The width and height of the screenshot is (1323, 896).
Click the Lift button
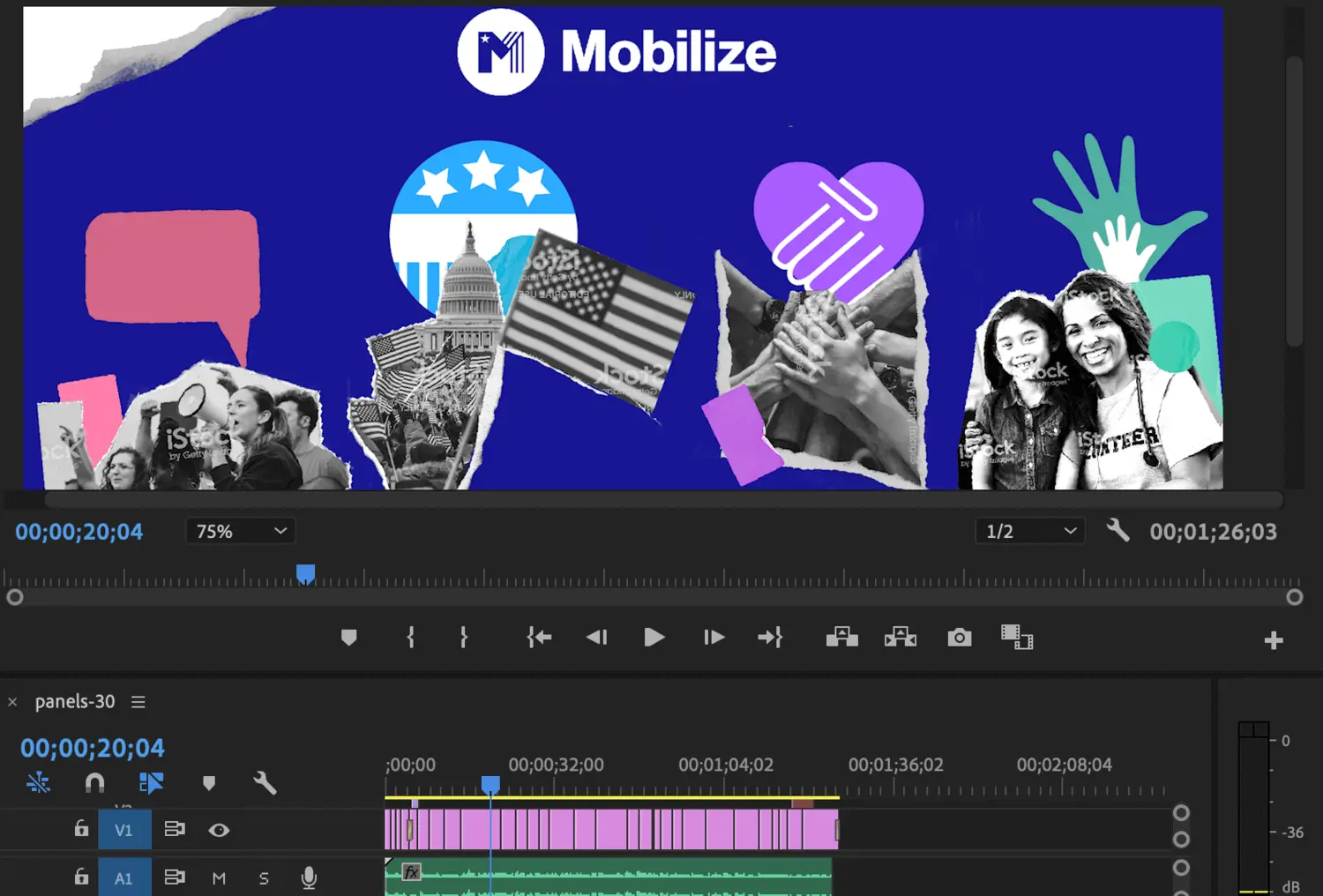tap(842, 637)
